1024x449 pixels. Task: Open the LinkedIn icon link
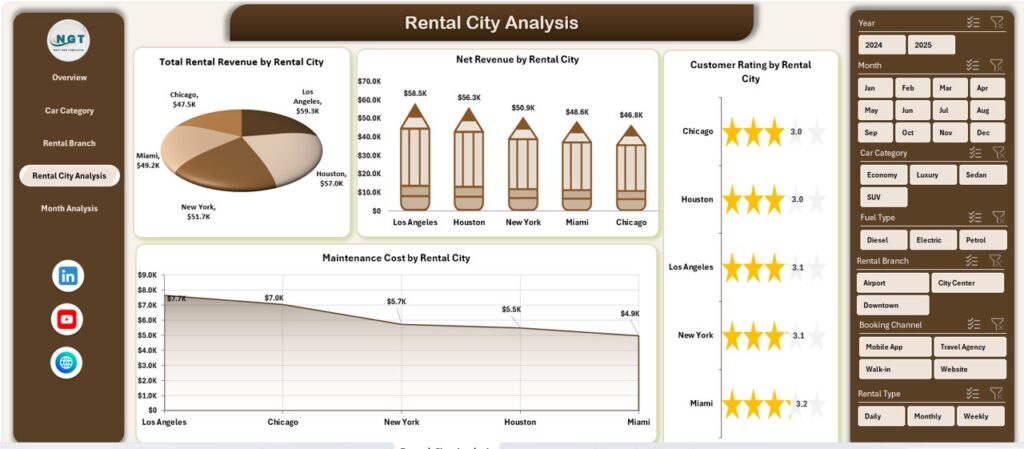tap(68, 275)
